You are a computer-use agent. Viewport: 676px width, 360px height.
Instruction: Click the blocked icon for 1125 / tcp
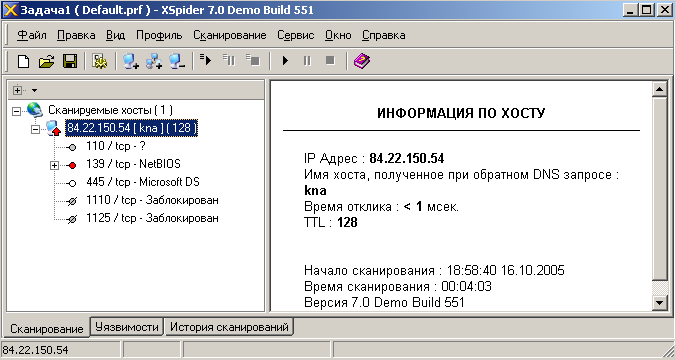point(72,219)
